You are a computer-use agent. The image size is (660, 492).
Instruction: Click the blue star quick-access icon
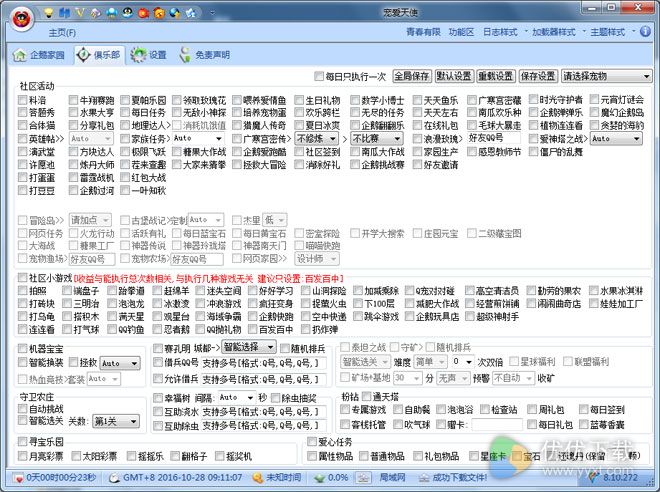click(x=191, y=13)
